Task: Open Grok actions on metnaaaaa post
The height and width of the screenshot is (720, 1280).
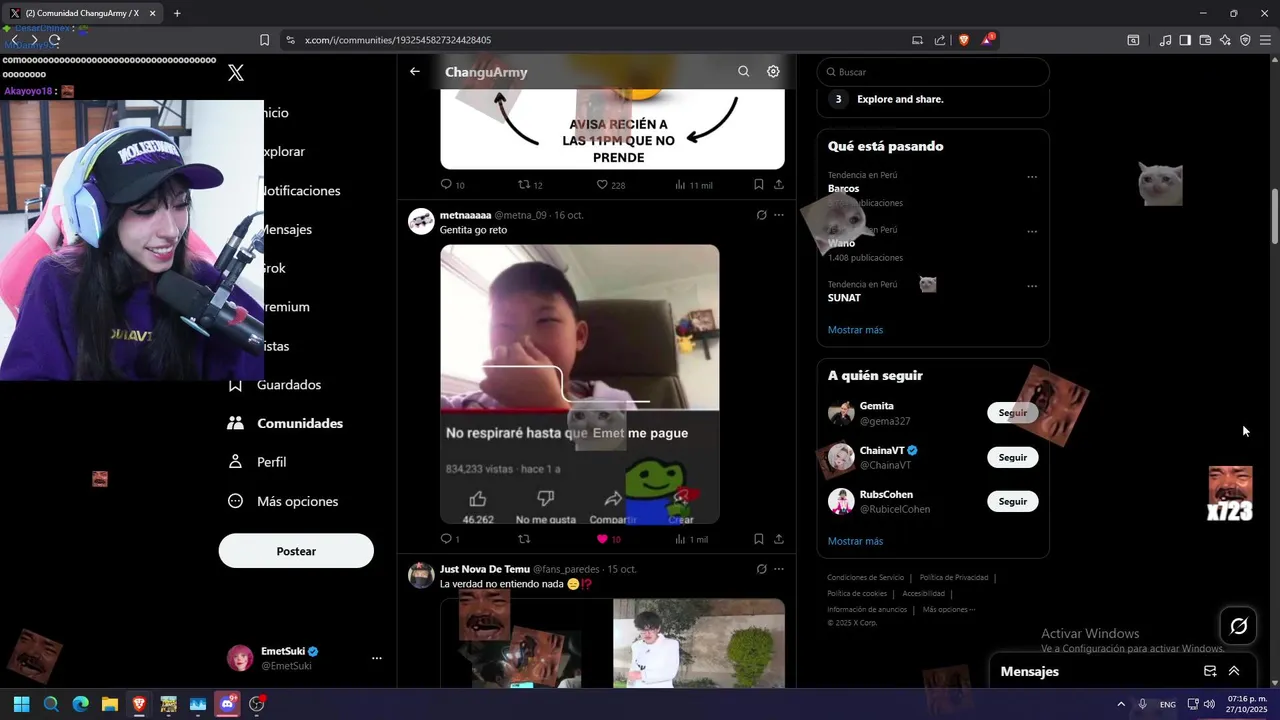Action: tap(761, 215)
